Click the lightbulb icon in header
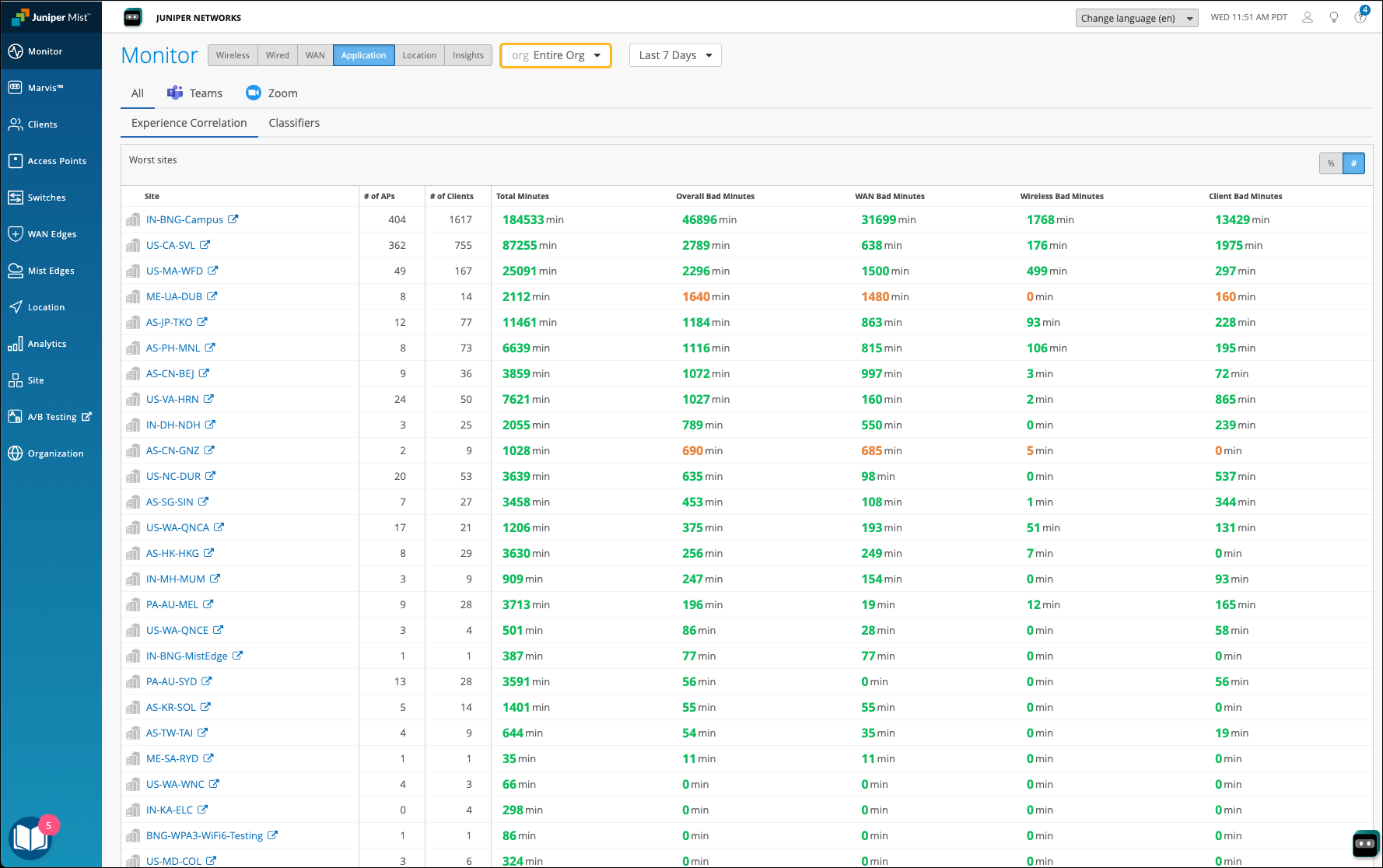1383x868 pixels. (1334, 17)
